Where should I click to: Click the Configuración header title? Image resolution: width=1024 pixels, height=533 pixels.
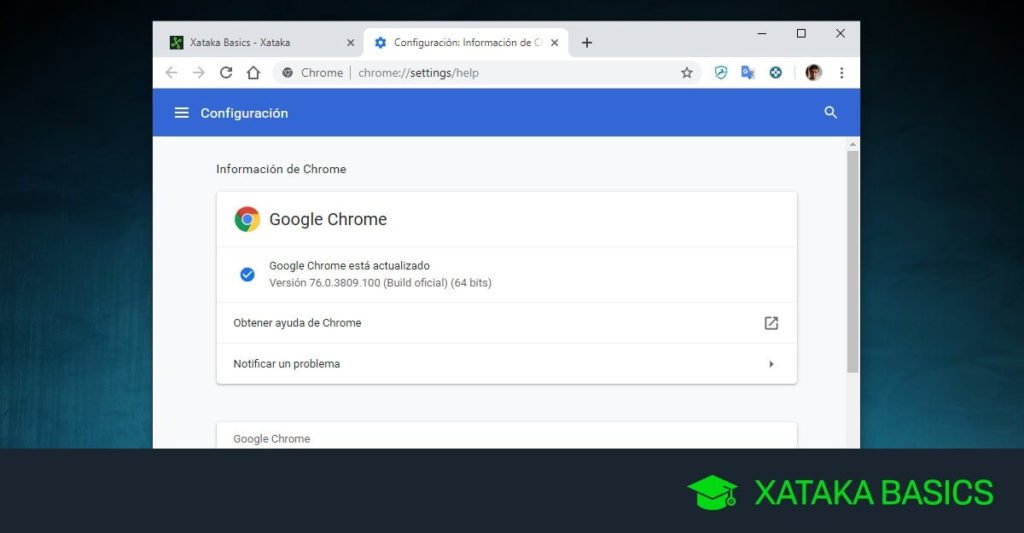[x=244, y=113]
